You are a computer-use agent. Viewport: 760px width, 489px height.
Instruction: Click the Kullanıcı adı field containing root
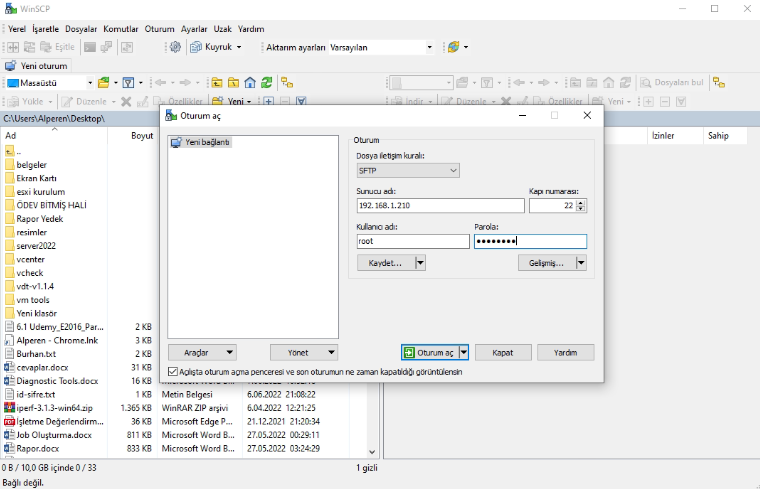(413, 241)
